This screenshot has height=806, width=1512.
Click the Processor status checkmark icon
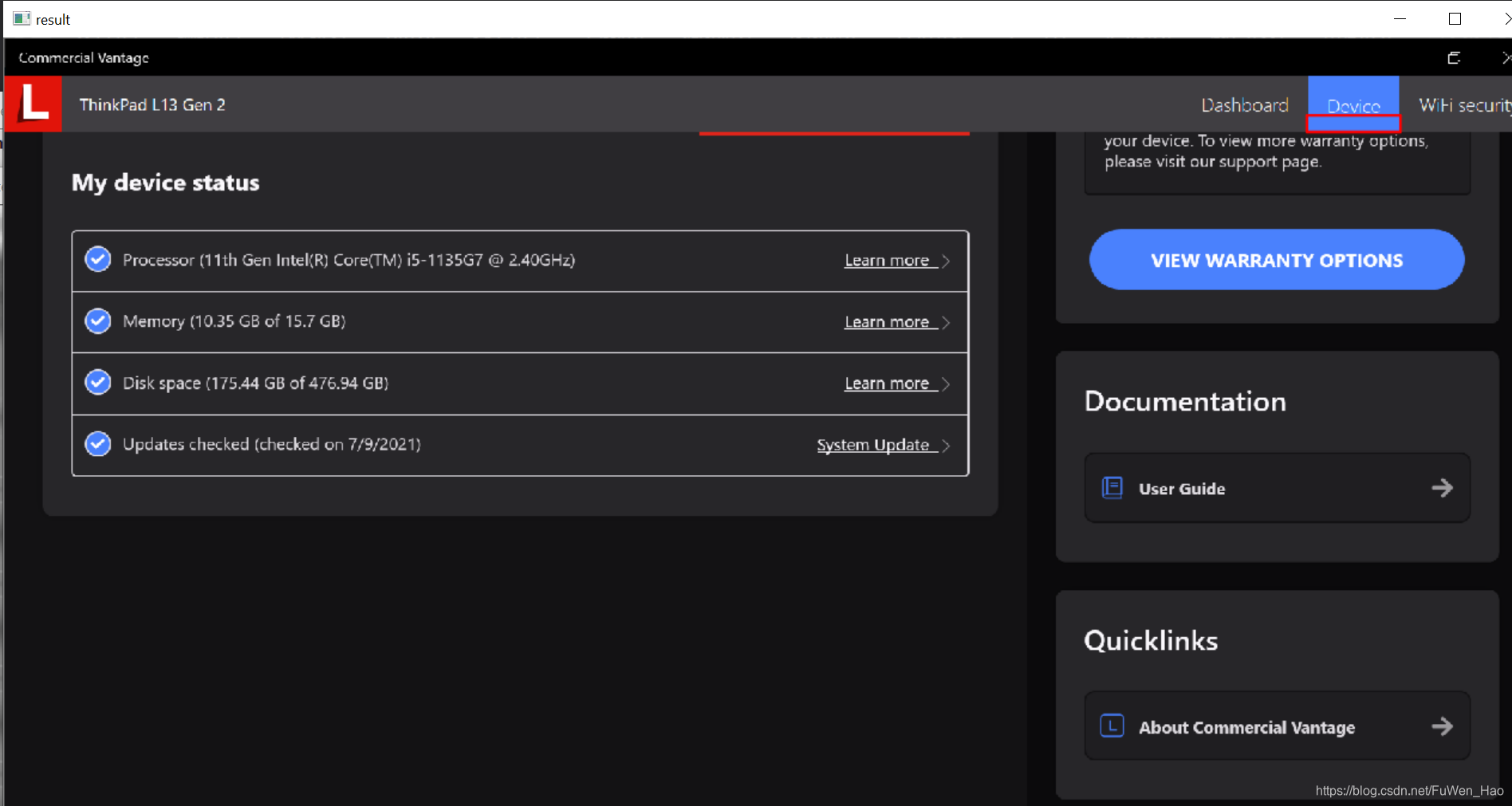[x=98, y=259]
